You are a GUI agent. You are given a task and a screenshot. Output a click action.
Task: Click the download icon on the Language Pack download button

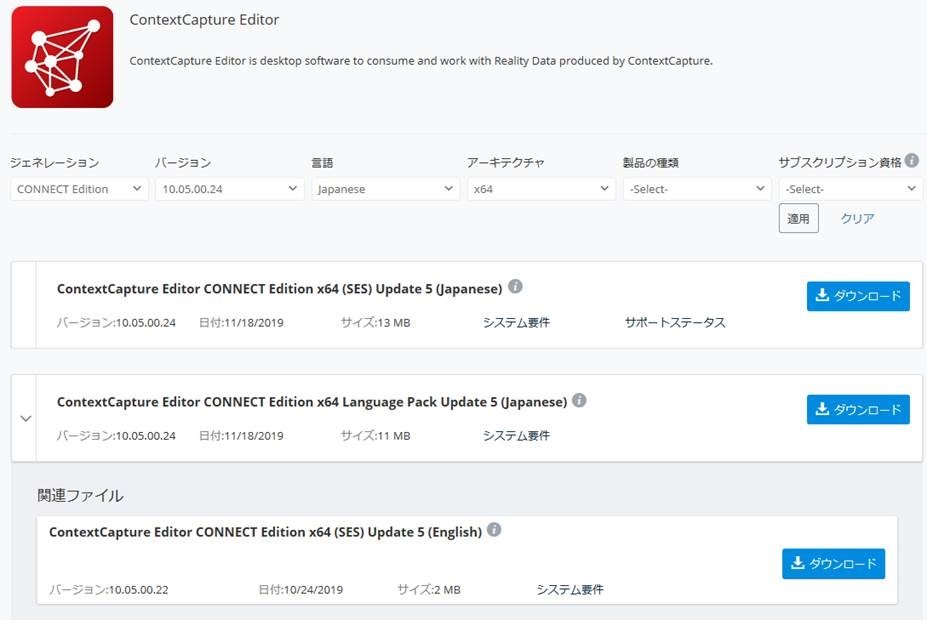click(822, 409)
